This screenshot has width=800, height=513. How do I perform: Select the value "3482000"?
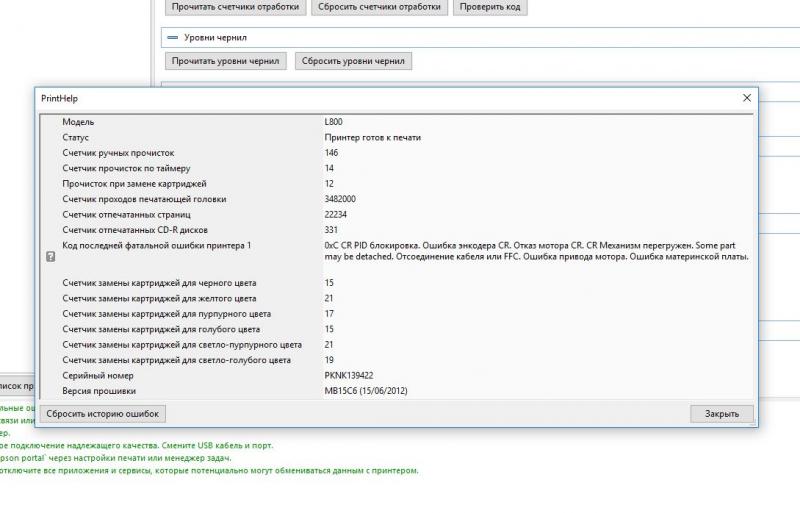tap(340, 199)
